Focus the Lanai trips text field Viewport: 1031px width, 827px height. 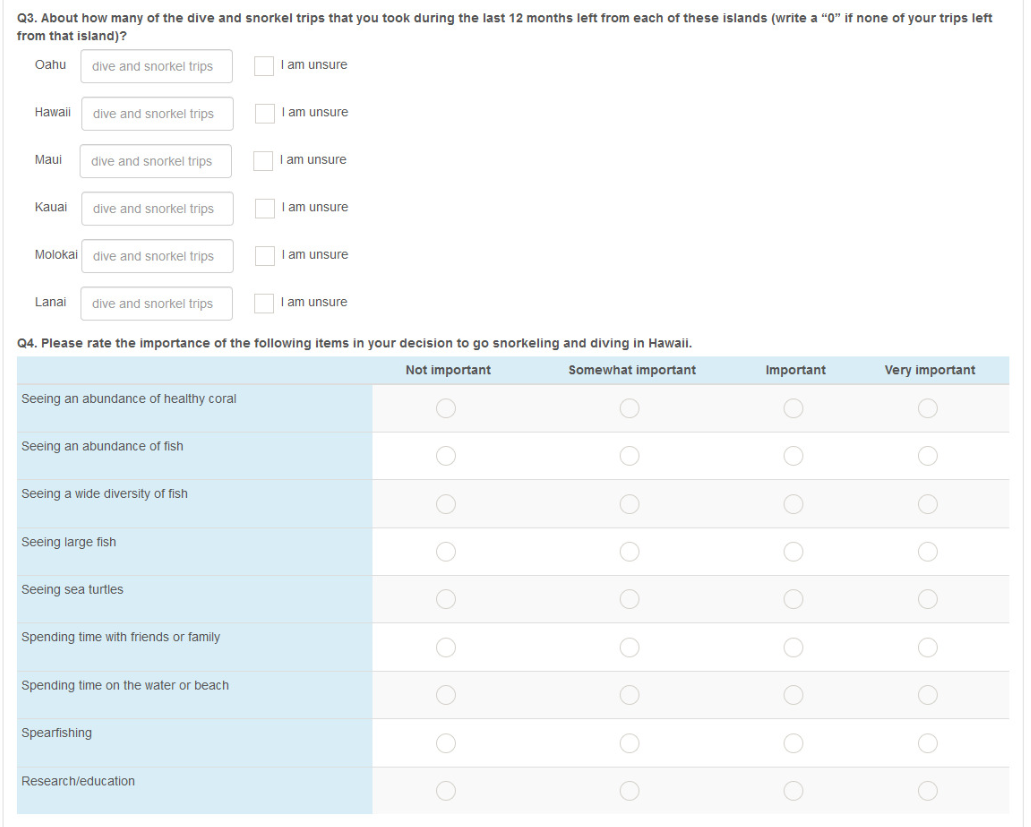(x=156, y=304)
